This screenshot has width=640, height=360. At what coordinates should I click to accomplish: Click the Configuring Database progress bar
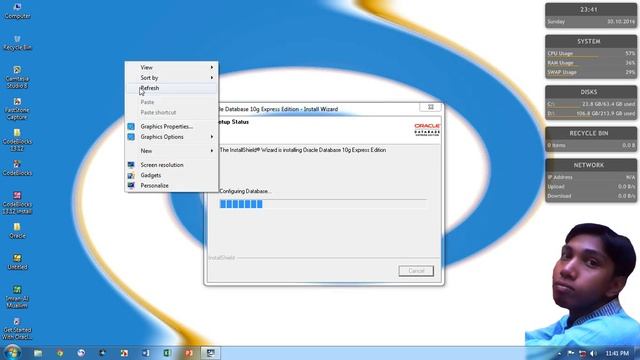pyautogui.click(x=323, y=204)
